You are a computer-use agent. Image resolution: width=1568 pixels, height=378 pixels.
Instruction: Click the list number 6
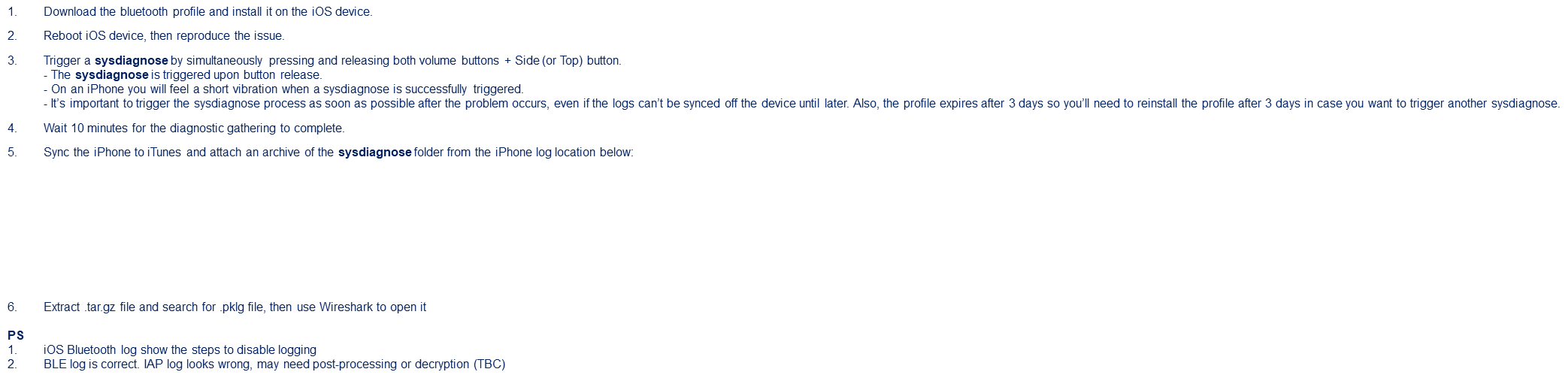pos(12,307)
